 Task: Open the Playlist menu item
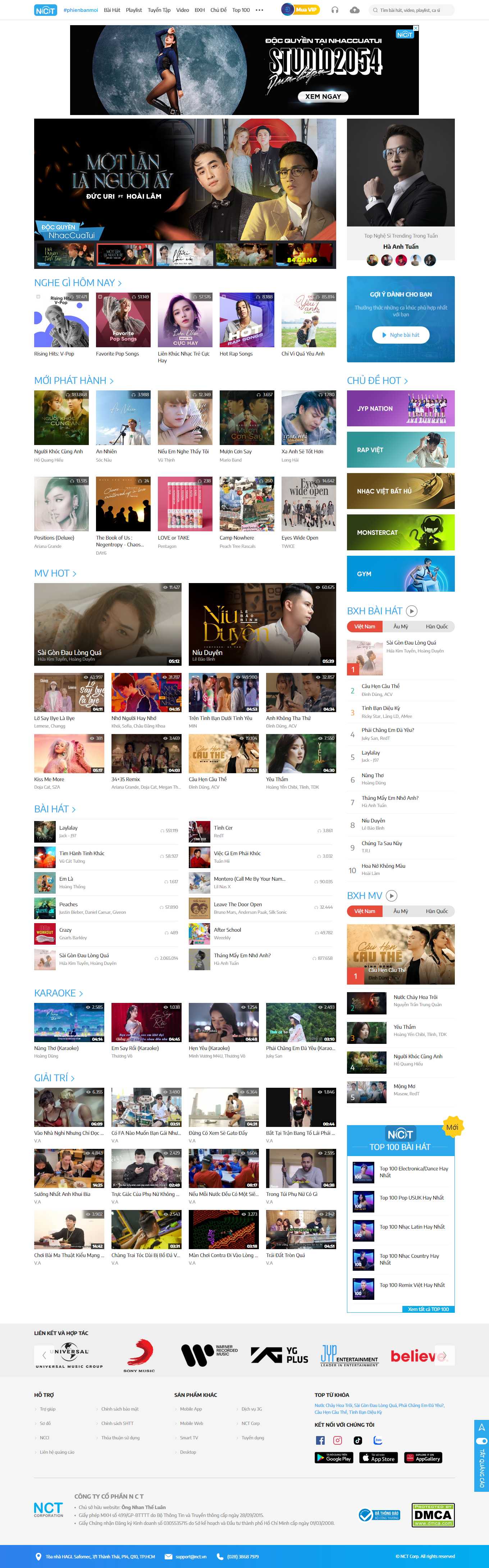click(133, 10)
